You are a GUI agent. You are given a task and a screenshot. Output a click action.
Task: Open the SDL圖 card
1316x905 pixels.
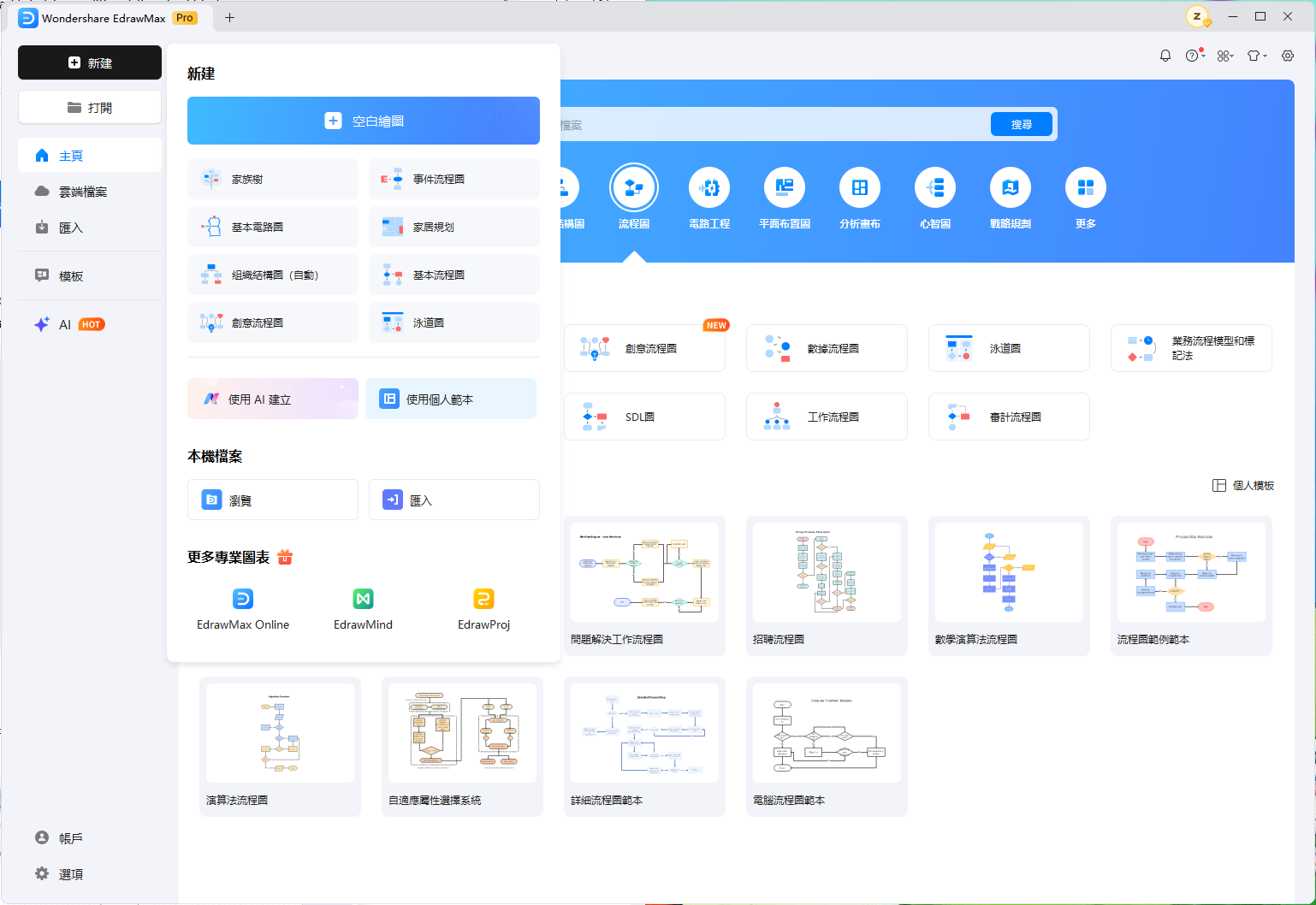644,417
